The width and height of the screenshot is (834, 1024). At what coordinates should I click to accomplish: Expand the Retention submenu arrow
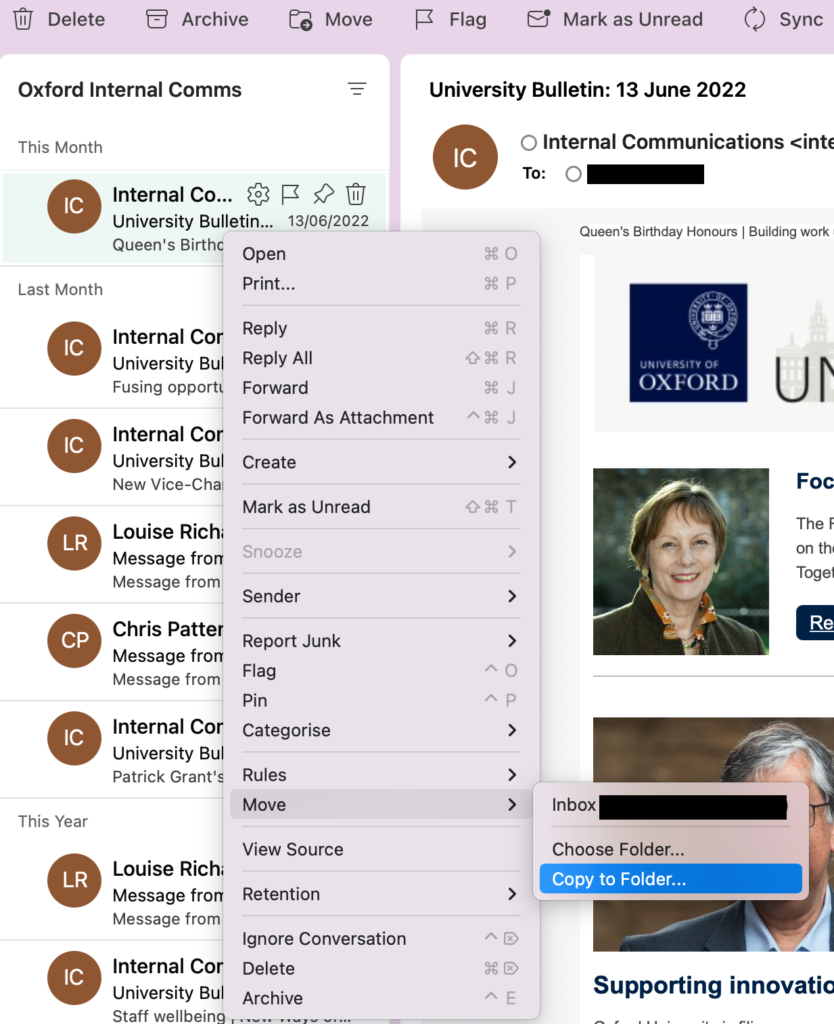coord(511,894)
